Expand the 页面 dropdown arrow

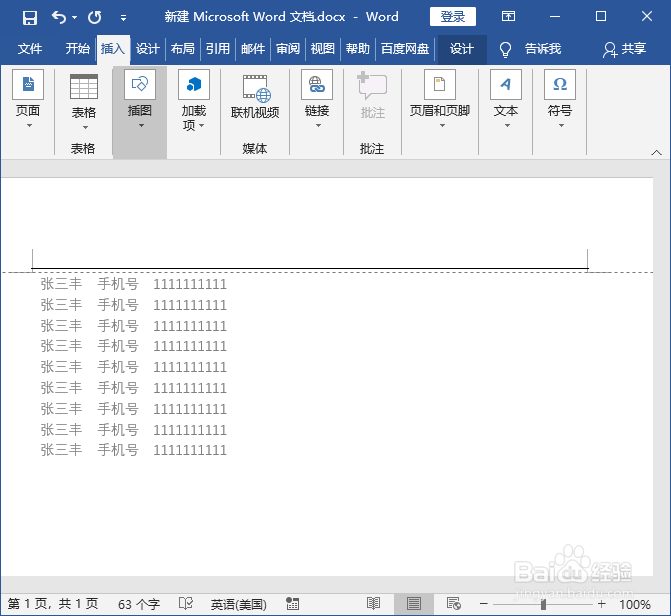pyautogui.click(x=29, y=125)
